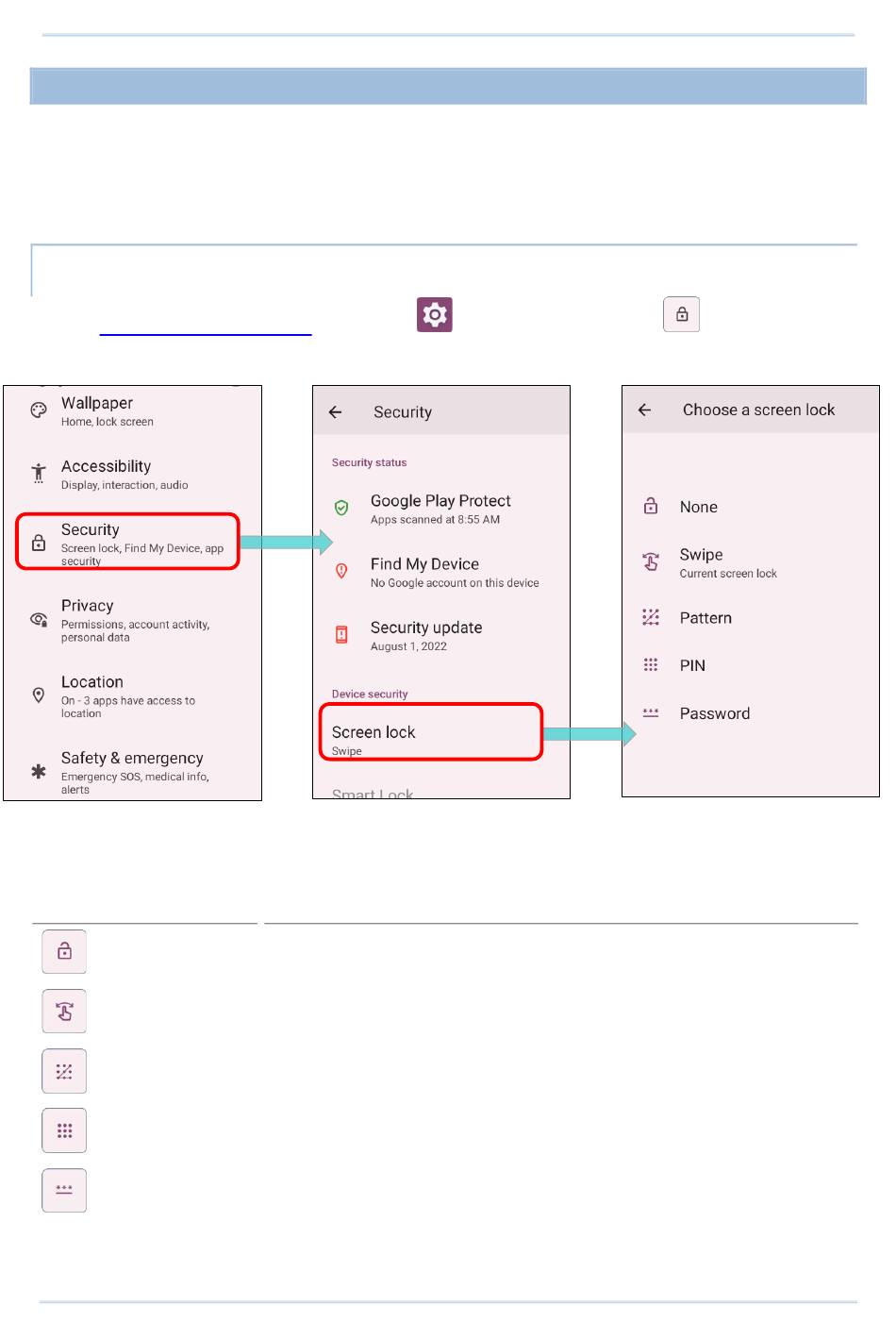Select Pattern as screen lock
The width and height of the screenshot is (896, 1339).
(x=705, y=618)
